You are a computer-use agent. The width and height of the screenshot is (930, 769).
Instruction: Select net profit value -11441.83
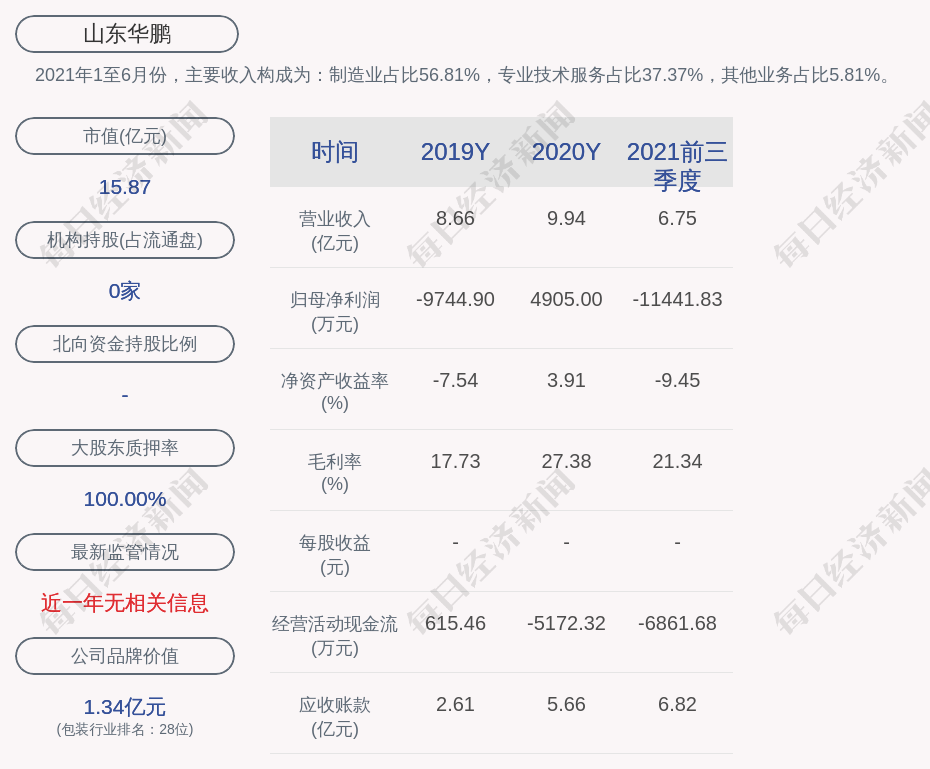pos(677,299)
